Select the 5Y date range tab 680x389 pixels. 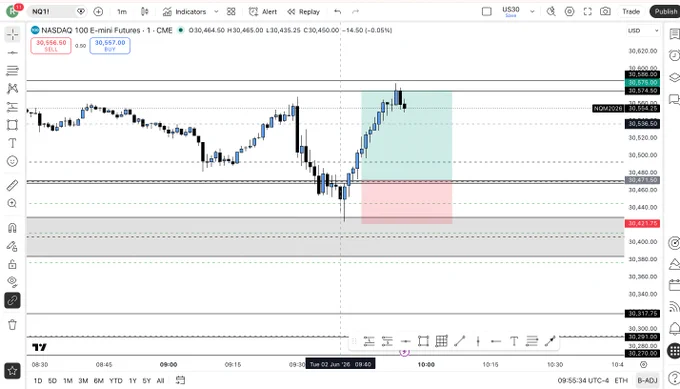[147, 381]
